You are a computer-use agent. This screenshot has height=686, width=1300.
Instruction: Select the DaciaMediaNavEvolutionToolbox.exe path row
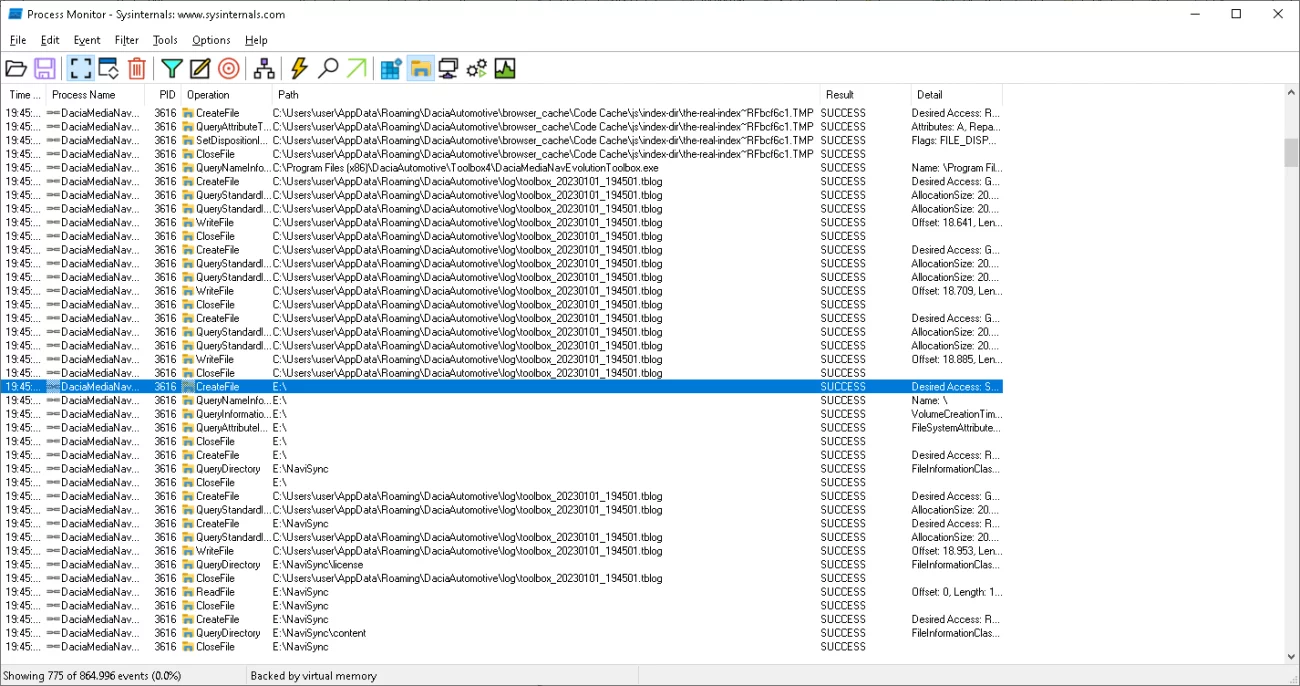(502, 168)
